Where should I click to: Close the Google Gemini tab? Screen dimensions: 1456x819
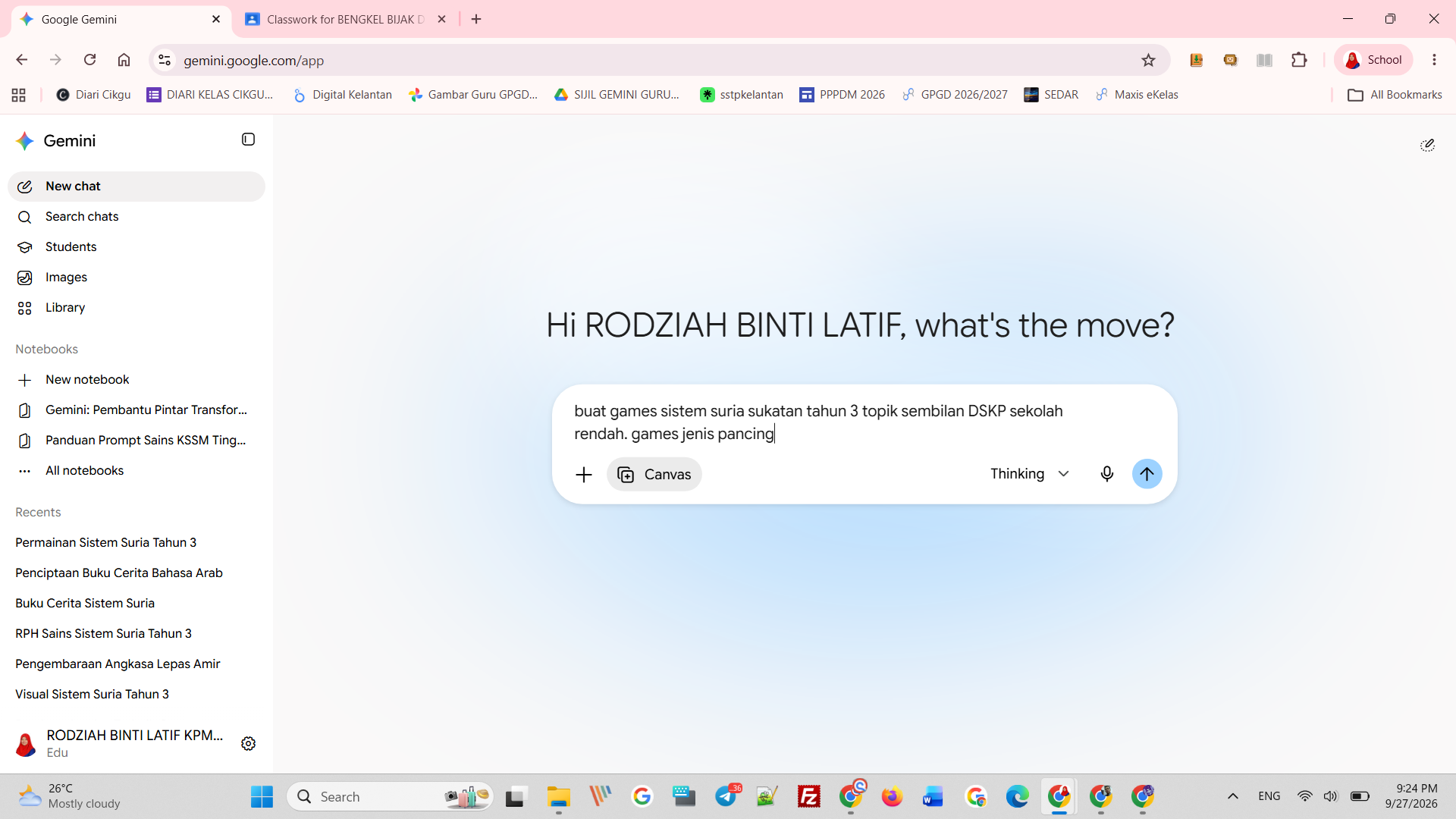pos(216,19)
